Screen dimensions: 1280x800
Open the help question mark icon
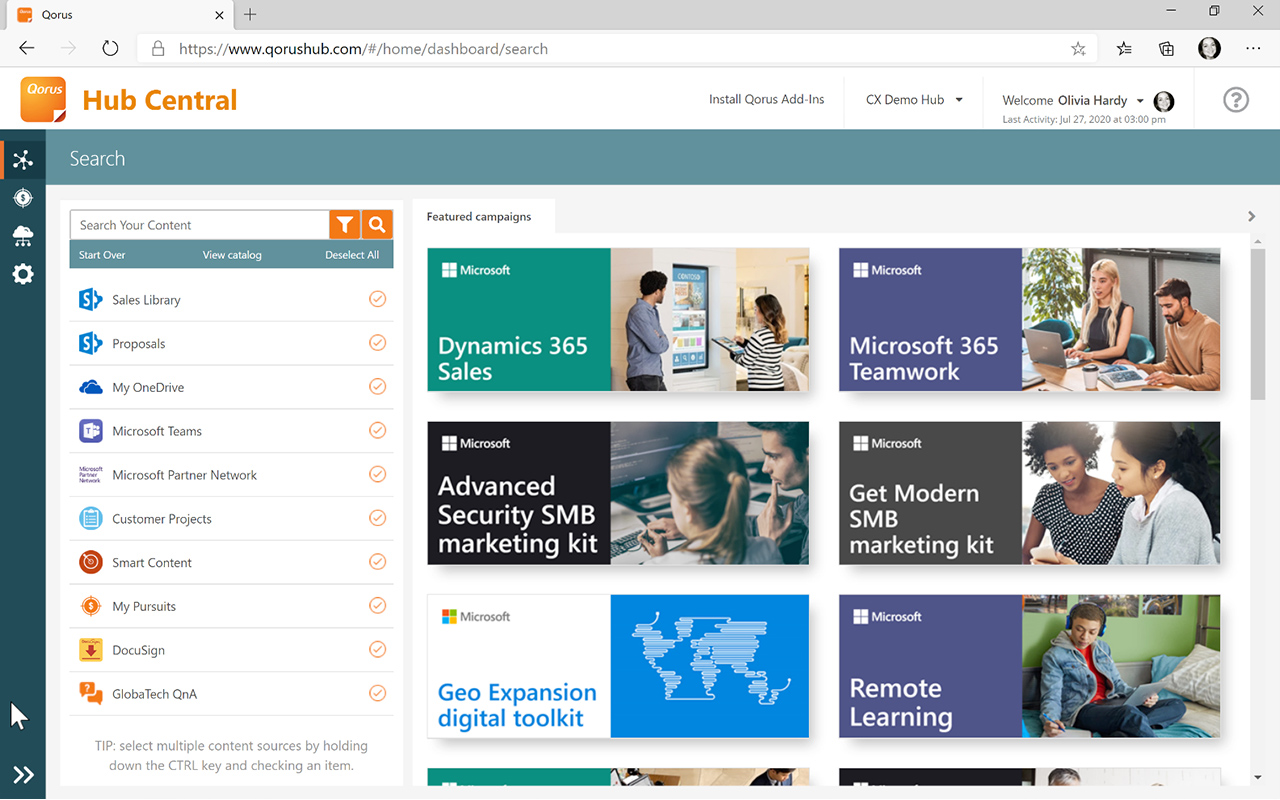pos(1236,100)
